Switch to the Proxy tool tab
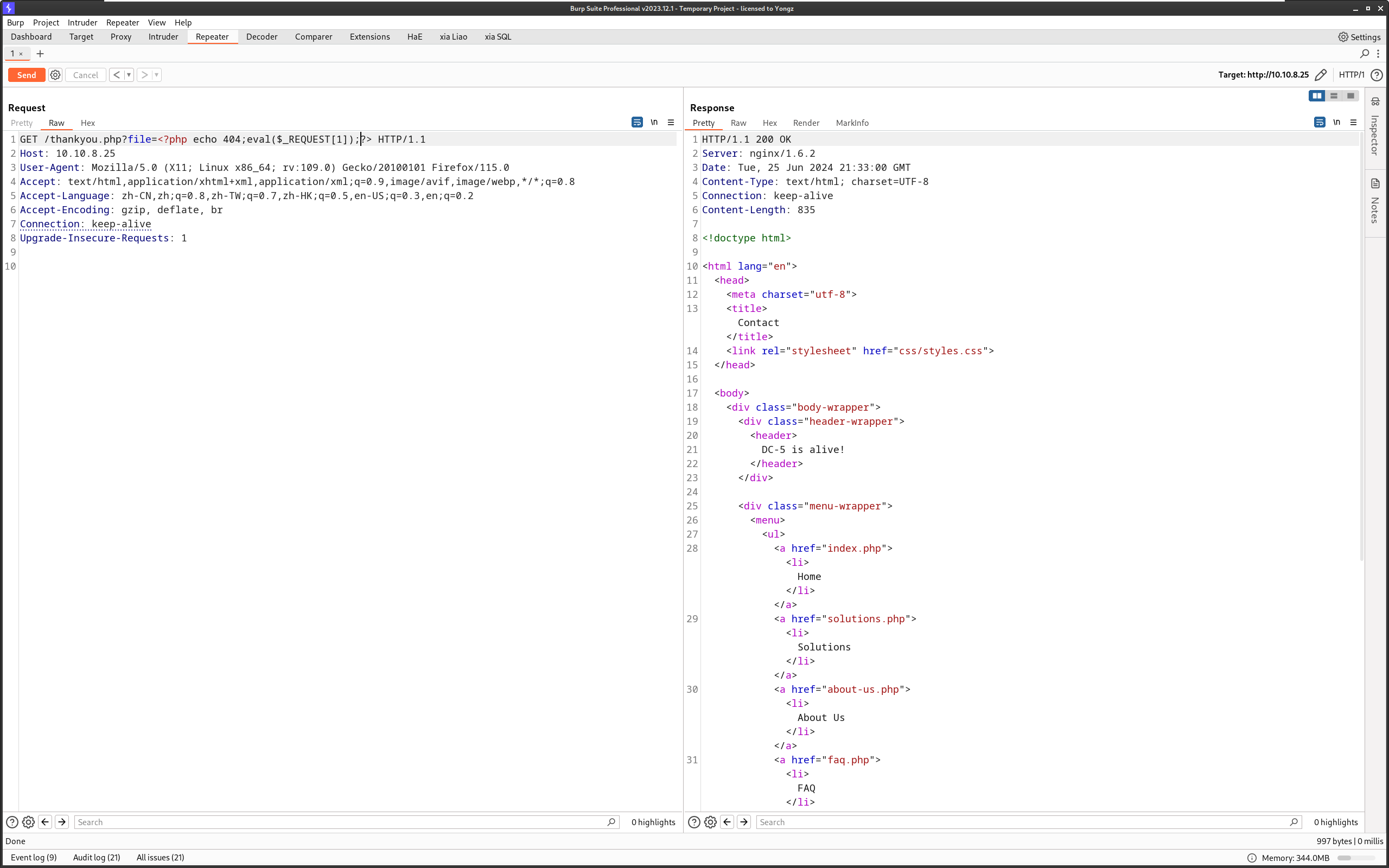This screenshot has height=868, width=1389. pos(121,37)
